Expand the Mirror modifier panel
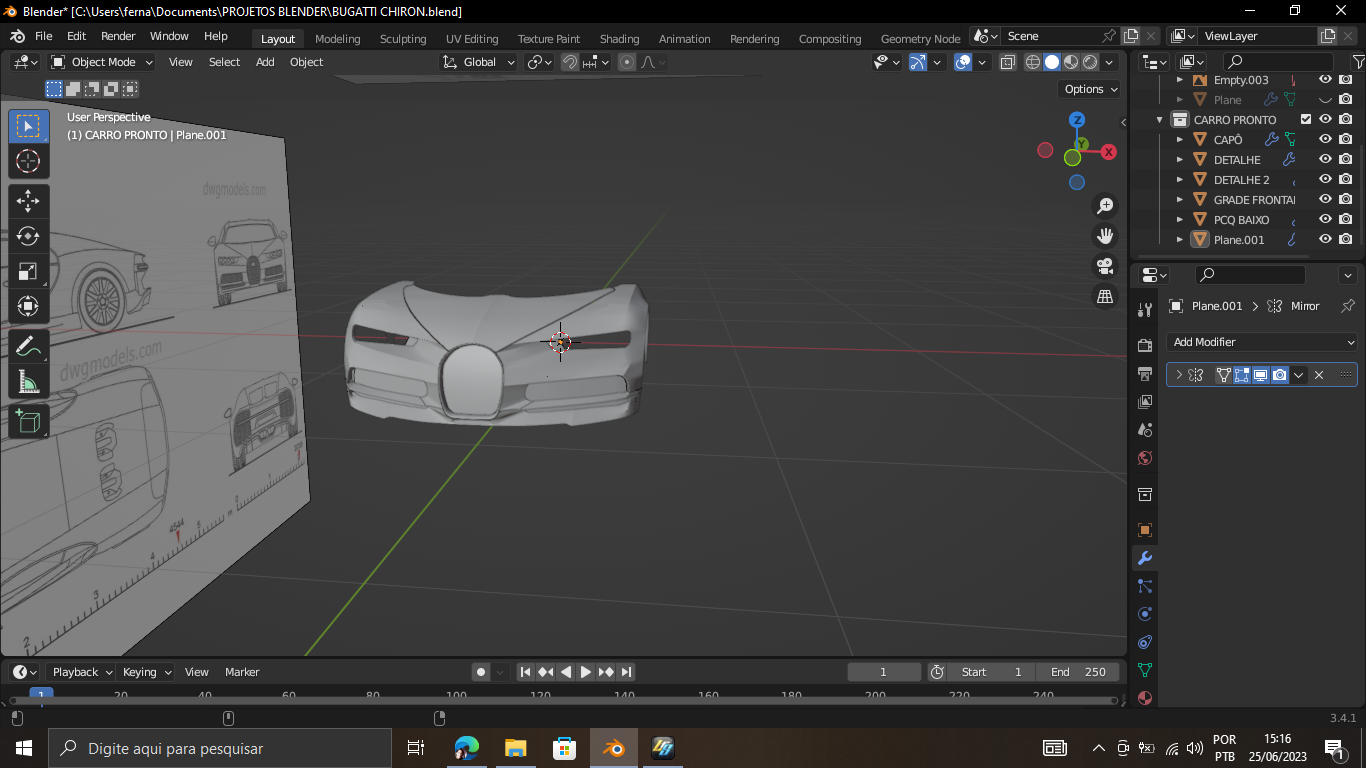1366x768 pixels. click(x=1179, y=375)
